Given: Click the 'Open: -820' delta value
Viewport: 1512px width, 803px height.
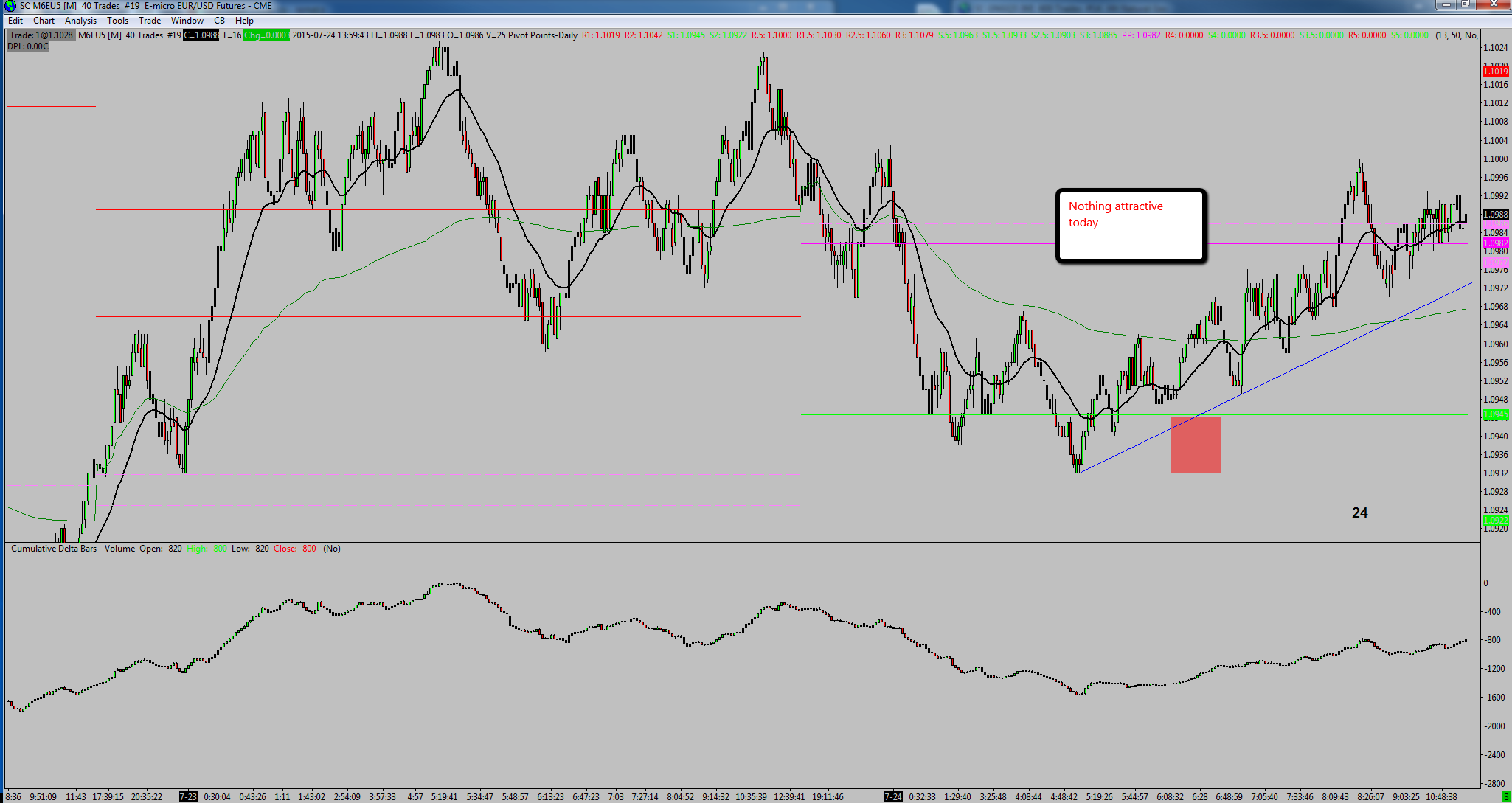Looking at the screenshot, I should pos(161,549).
